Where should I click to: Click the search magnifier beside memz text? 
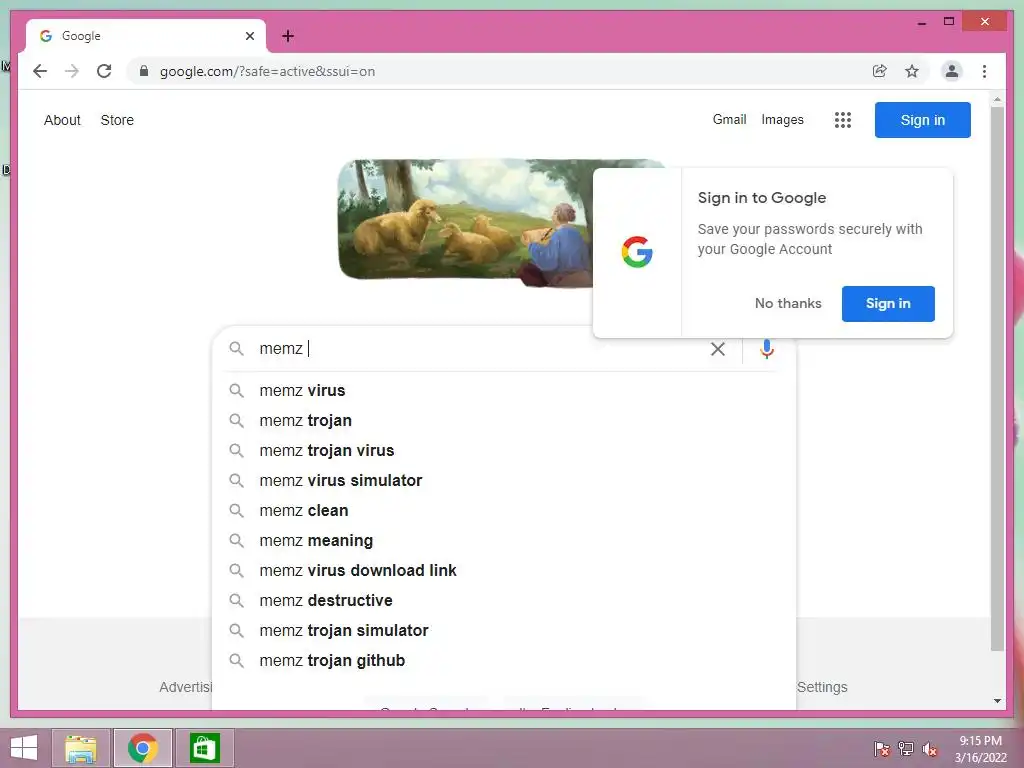coord(236,349)
